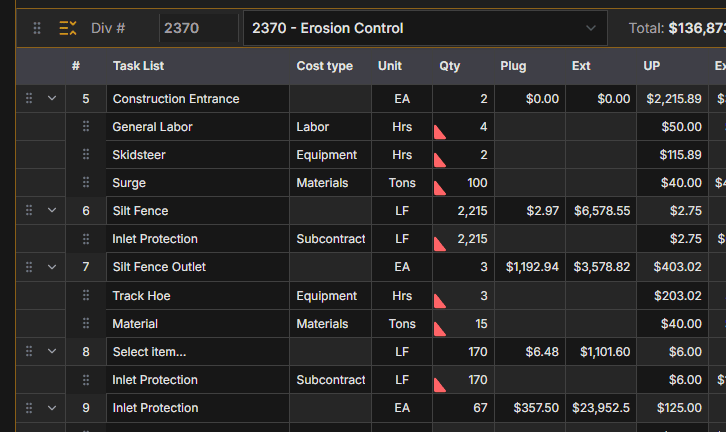Collapse item 5 Construction Entrance
The height and width of the screenshot is (432, 726).
52,99
